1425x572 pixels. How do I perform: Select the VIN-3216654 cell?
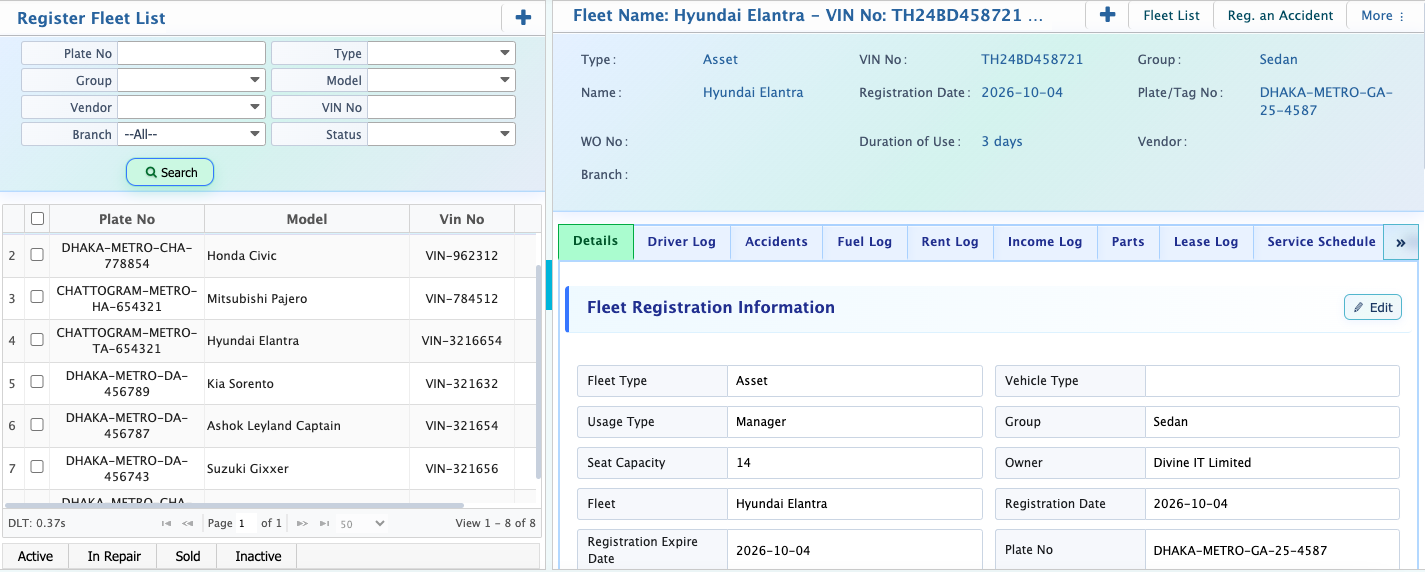[462, 341]
